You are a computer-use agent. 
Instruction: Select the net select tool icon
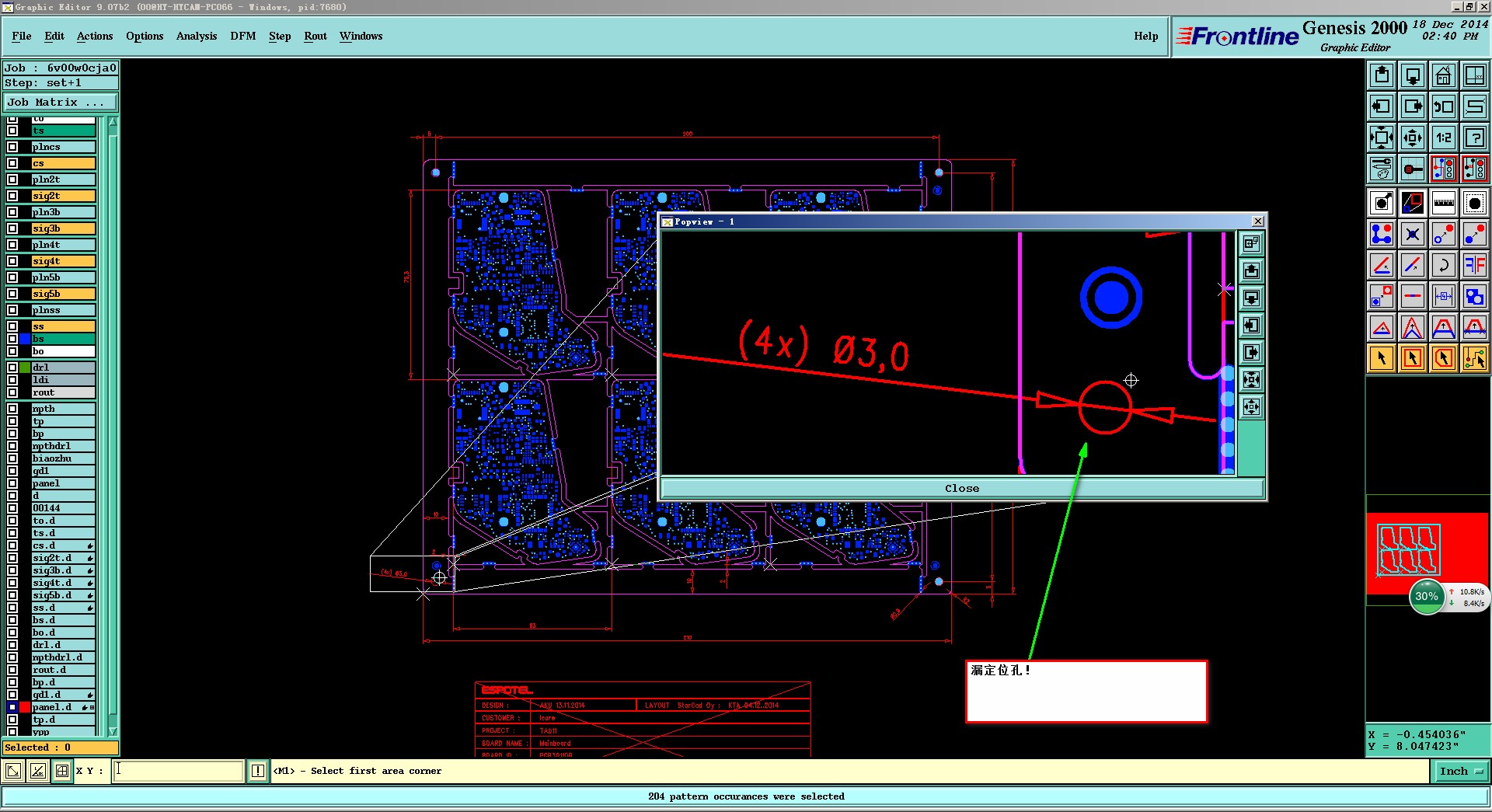1475,358
